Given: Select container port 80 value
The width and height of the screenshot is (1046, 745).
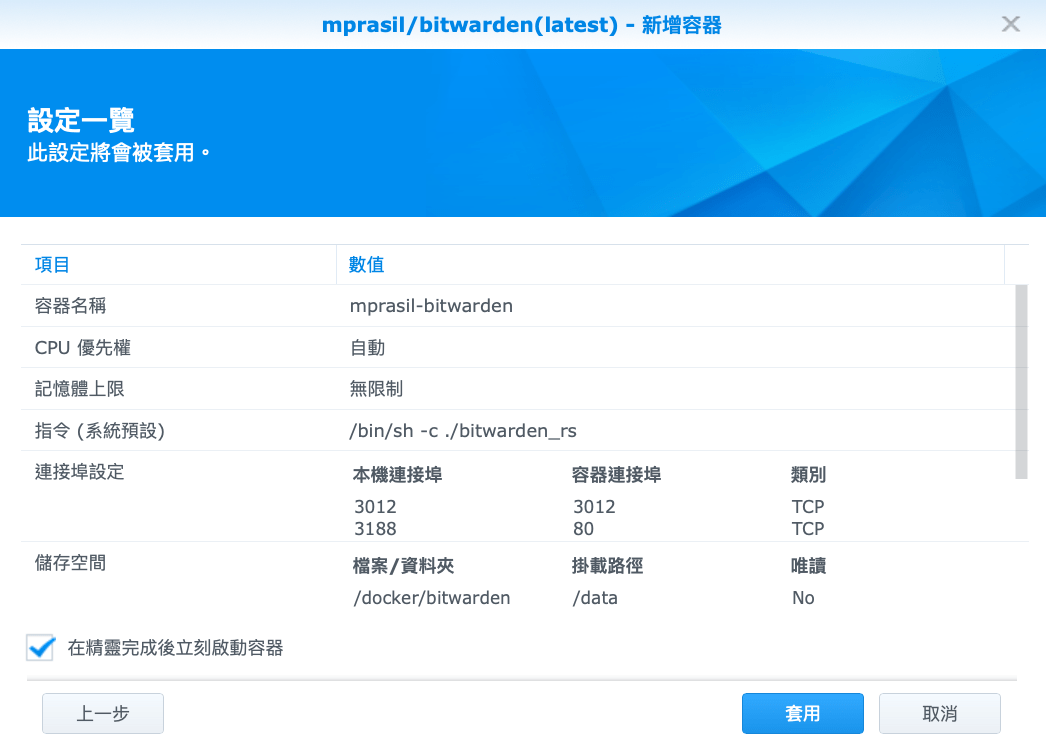Looking at the screenshot, I should (x=584, y=529).
